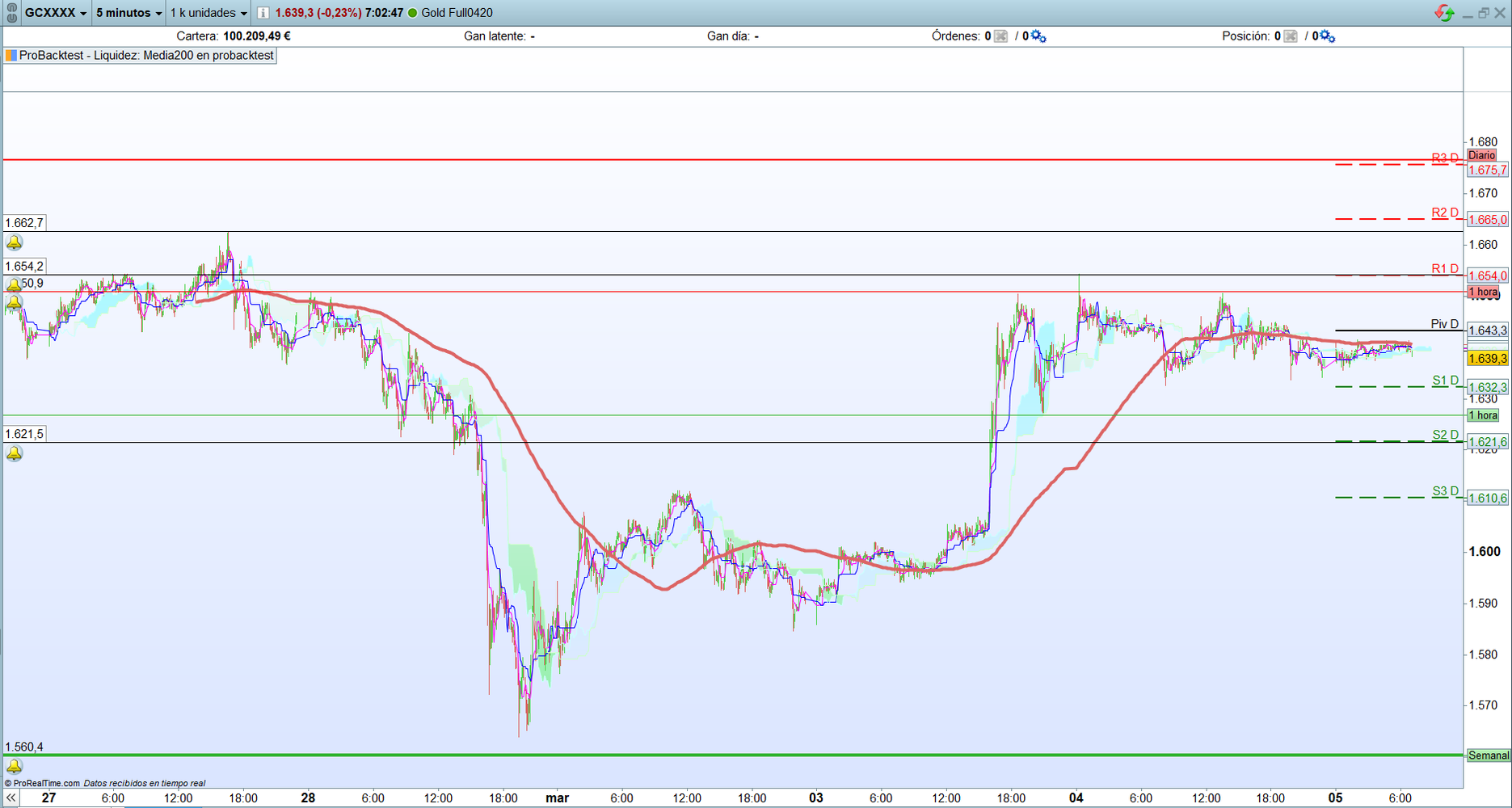The width and height of the screenshot is (1512, 808).
Task: Click the ProBacktest indicator color icon
Action: click(11, 56)
